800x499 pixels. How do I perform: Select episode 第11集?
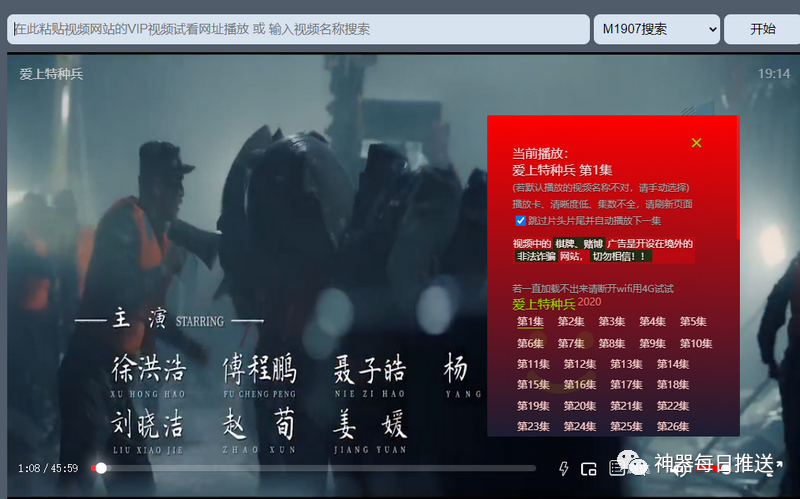(x=533, y=364)
